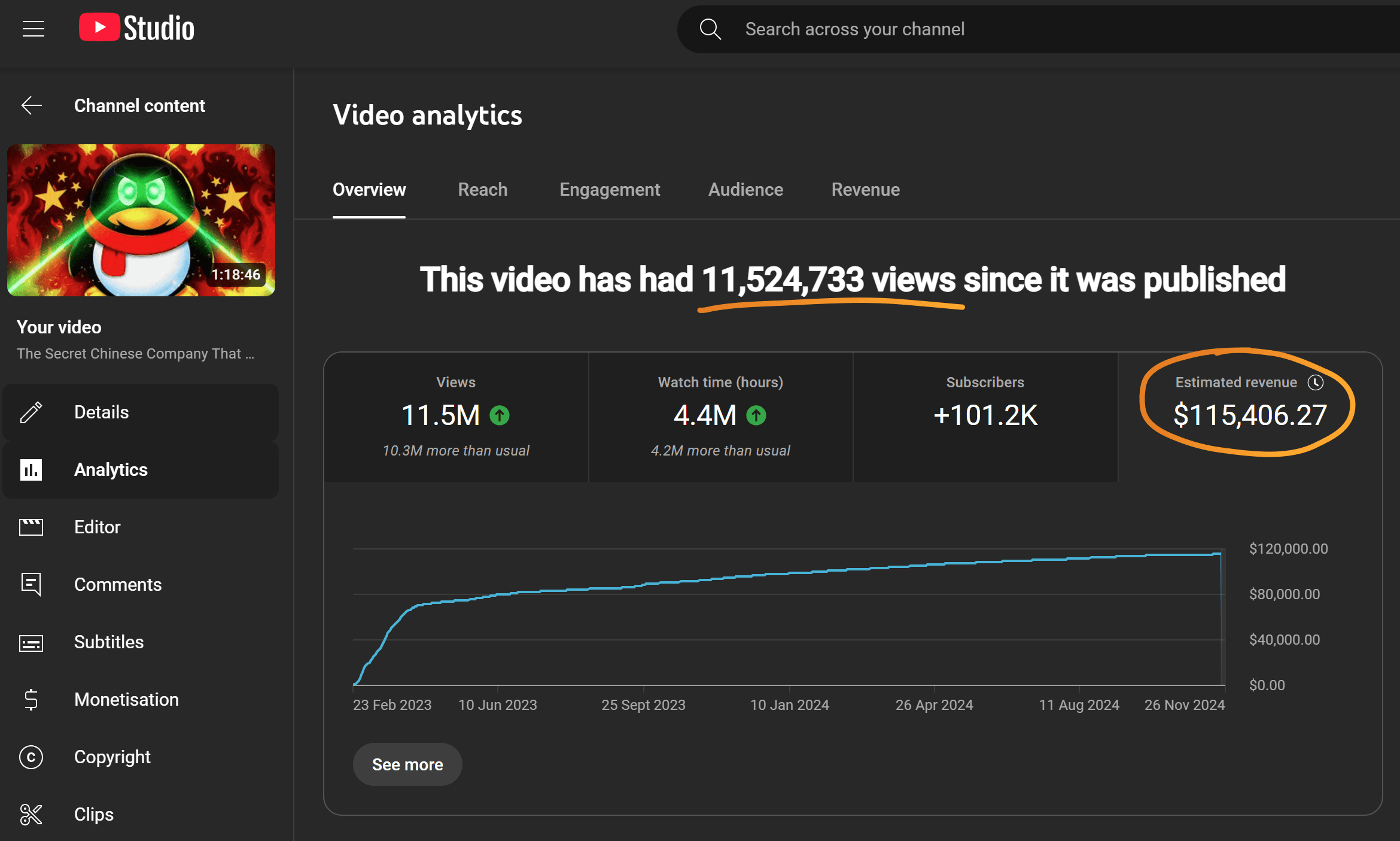This screenshot has height=841, width=1400.
Task: Click the Comments speech icon
Action: click(x=31, y=584)
